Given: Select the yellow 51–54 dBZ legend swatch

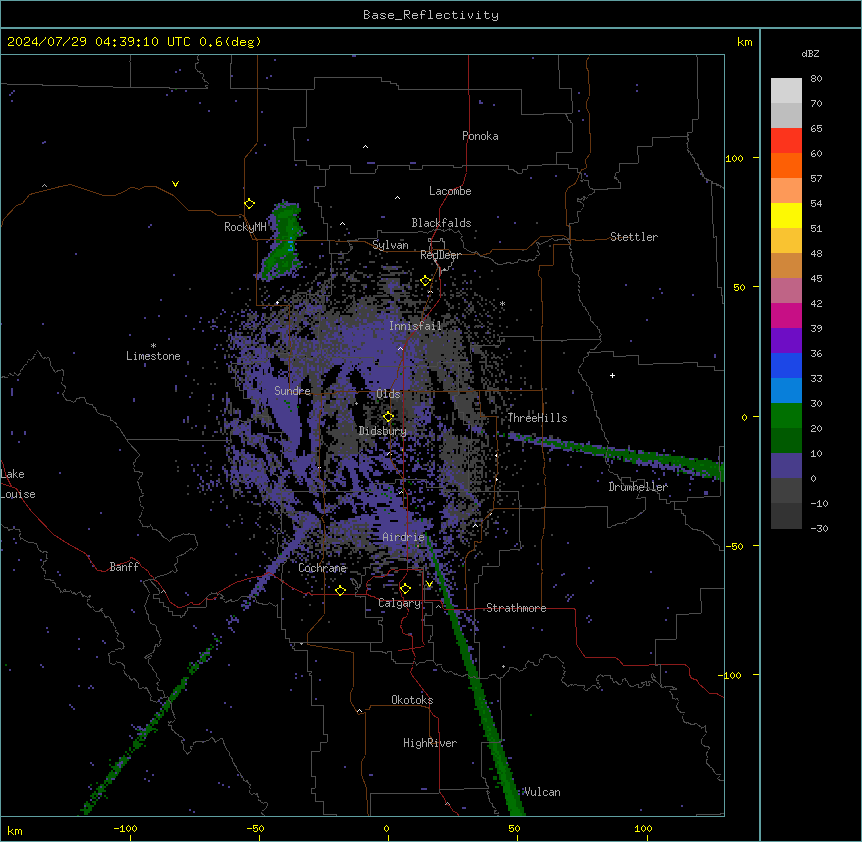Looking at the screenshot, I should (786, 215).
